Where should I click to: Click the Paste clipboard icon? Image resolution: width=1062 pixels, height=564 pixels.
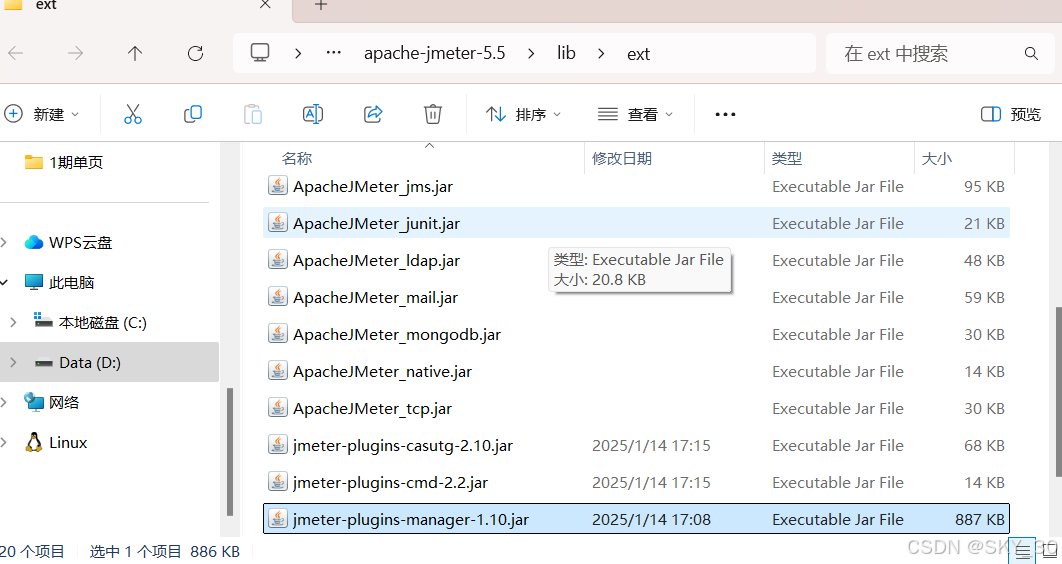point(253,114)
